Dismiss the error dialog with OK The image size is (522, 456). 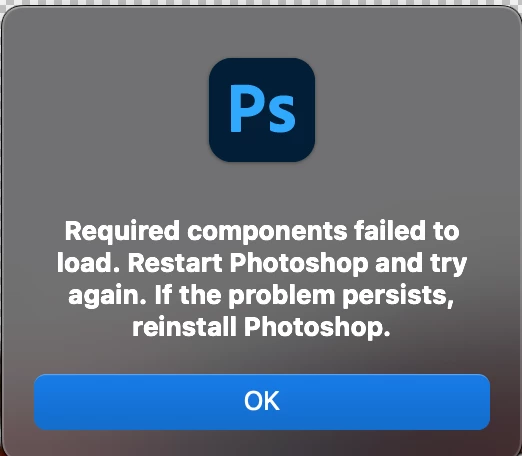(262, 402)
